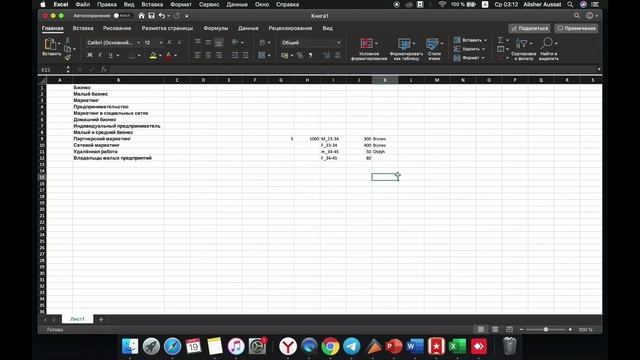Click the Format as table icon
This screenshot has width=640, height=360.
coord(404,43)
